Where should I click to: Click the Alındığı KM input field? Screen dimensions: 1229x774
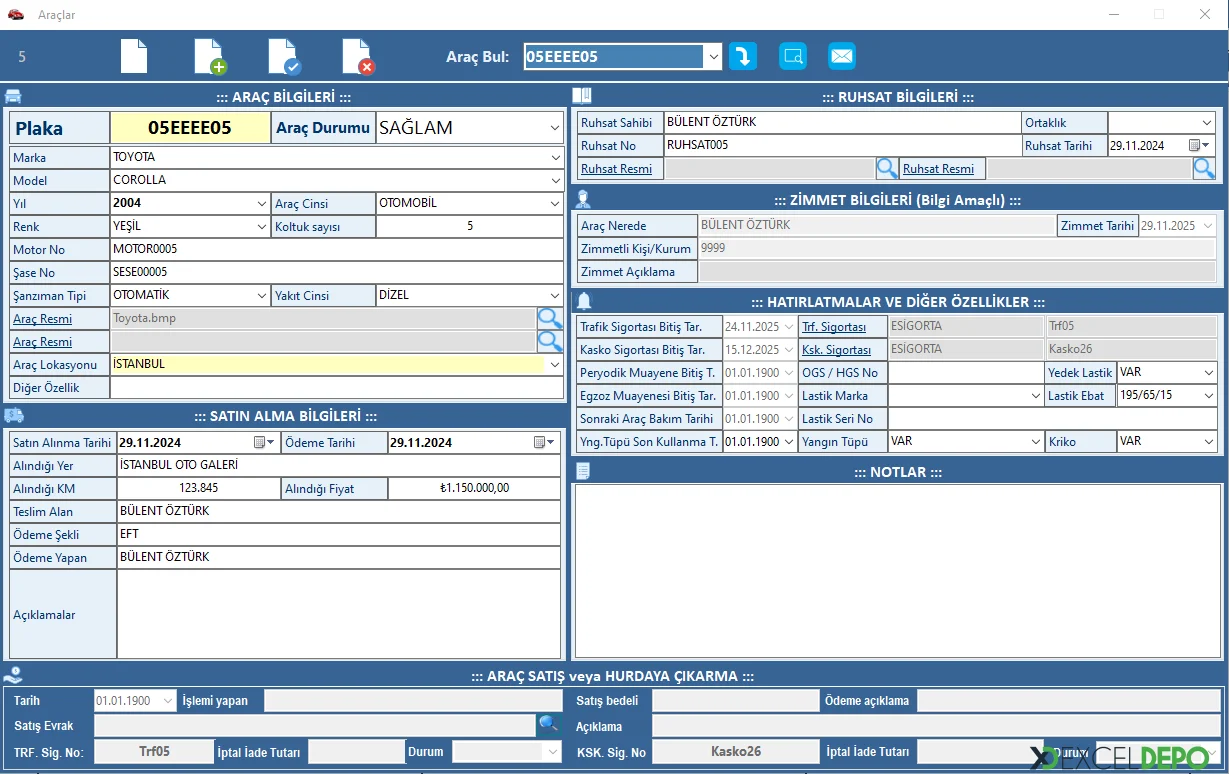point(198,489)
